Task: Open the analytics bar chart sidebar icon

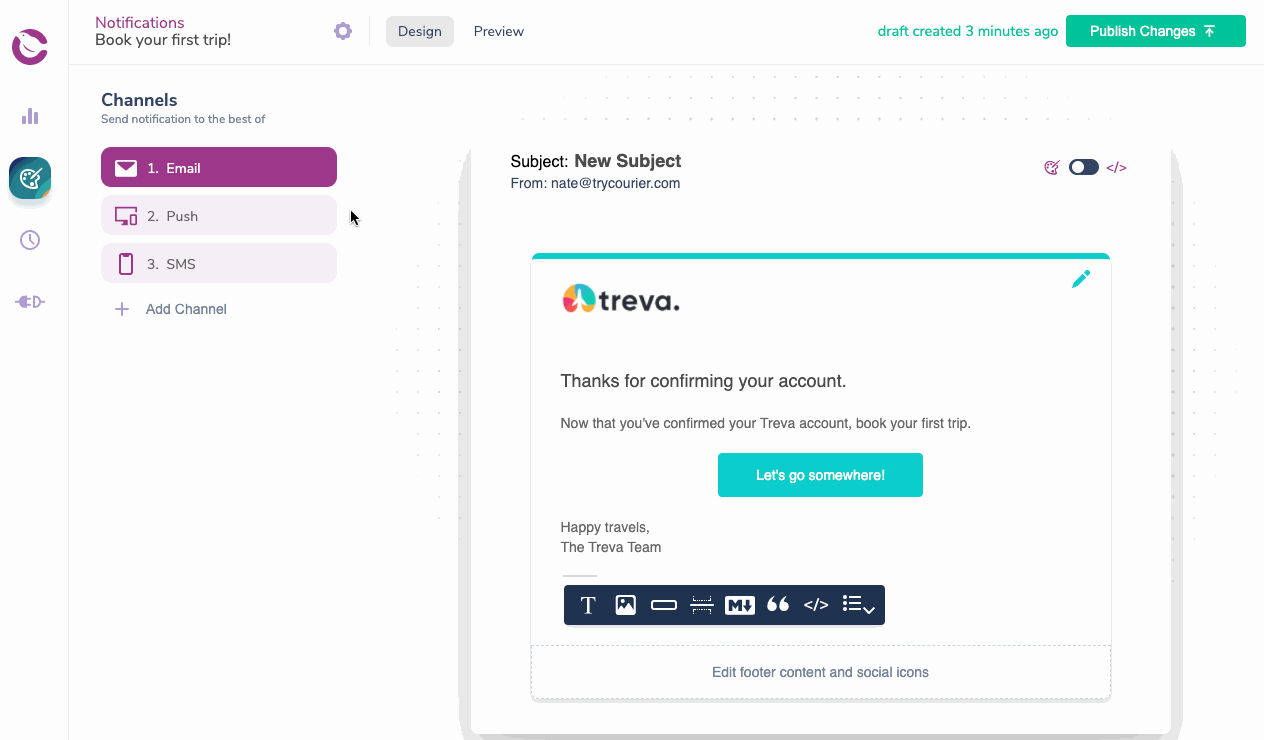Action: tap(30, 116)
